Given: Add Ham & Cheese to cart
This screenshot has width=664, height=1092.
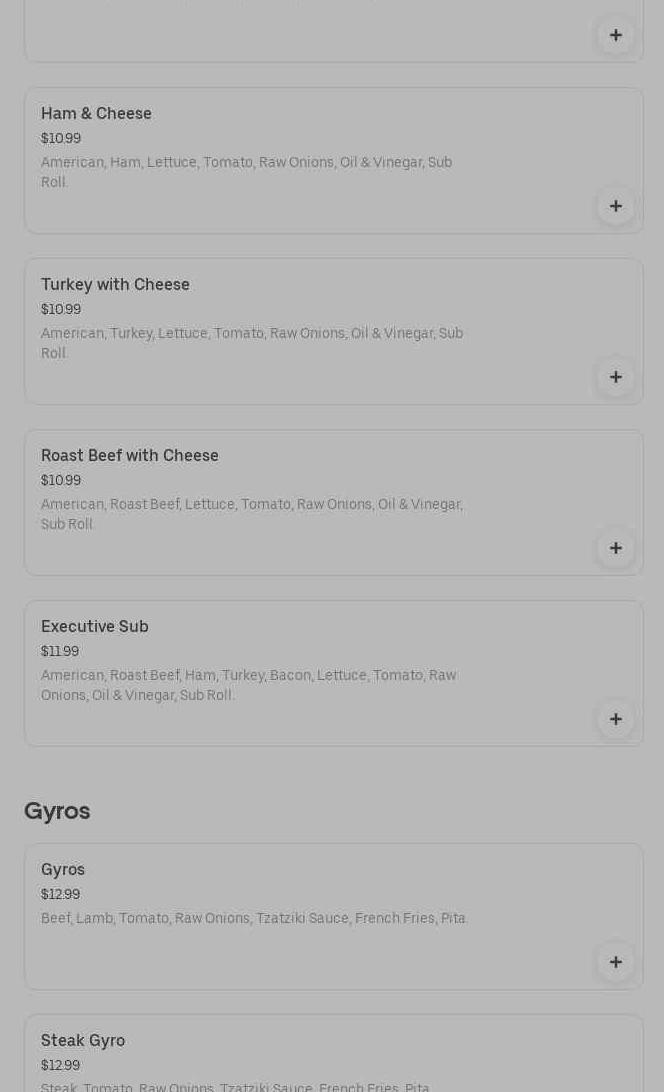Looking at the screenshot, I should (616, 206).
